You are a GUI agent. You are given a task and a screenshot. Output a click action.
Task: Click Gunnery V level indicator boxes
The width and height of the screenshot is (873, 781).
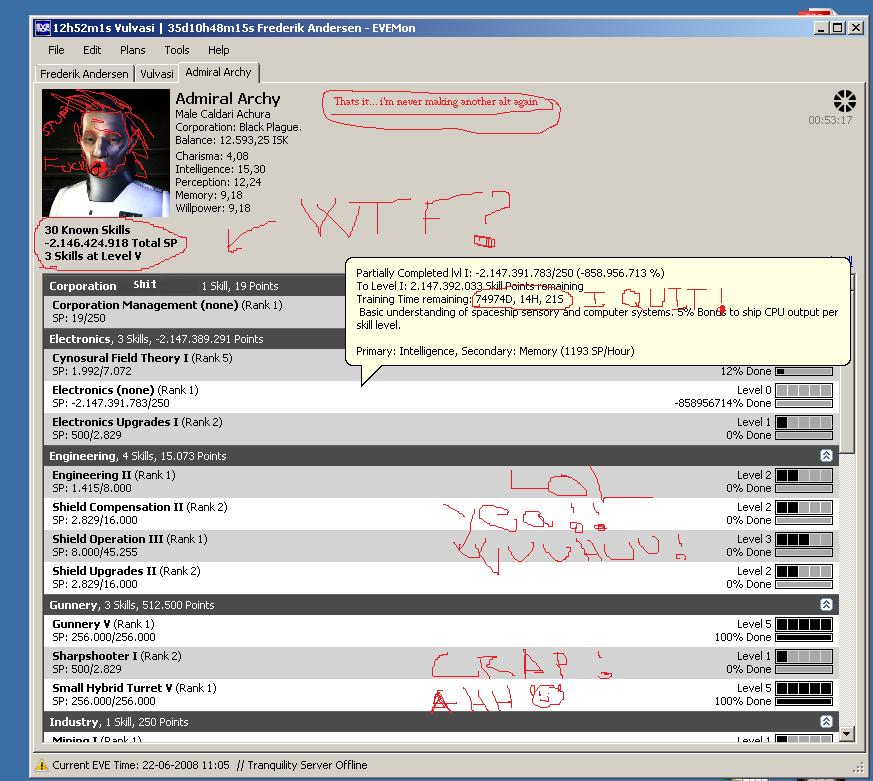click(804, 625)
